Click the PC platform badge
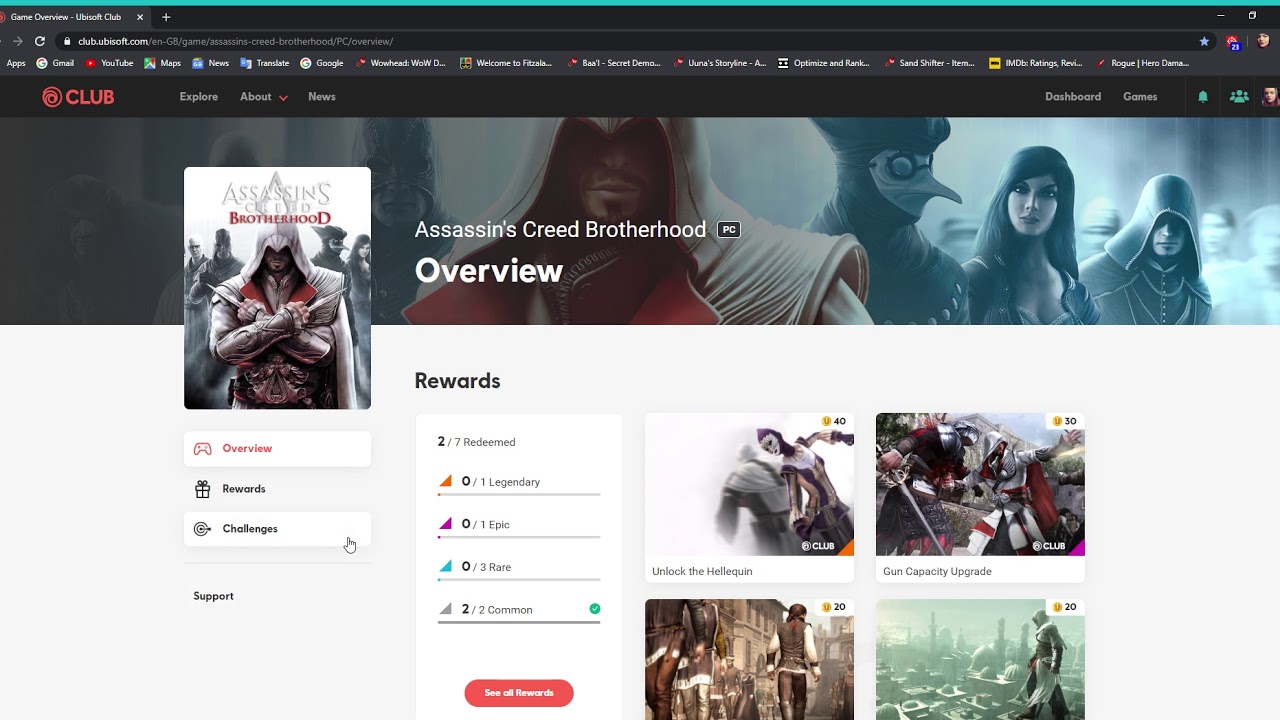 (x=729, y=230)
